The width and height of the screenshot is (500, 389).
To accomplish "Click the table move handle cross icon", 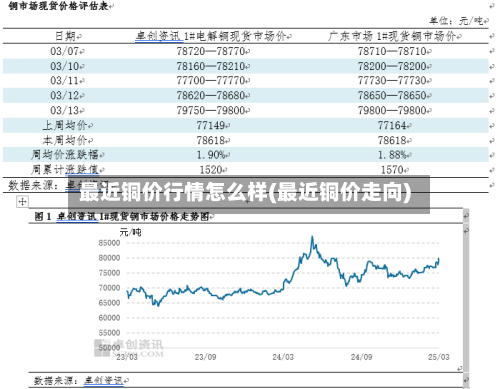I will (x=22, y=201).
